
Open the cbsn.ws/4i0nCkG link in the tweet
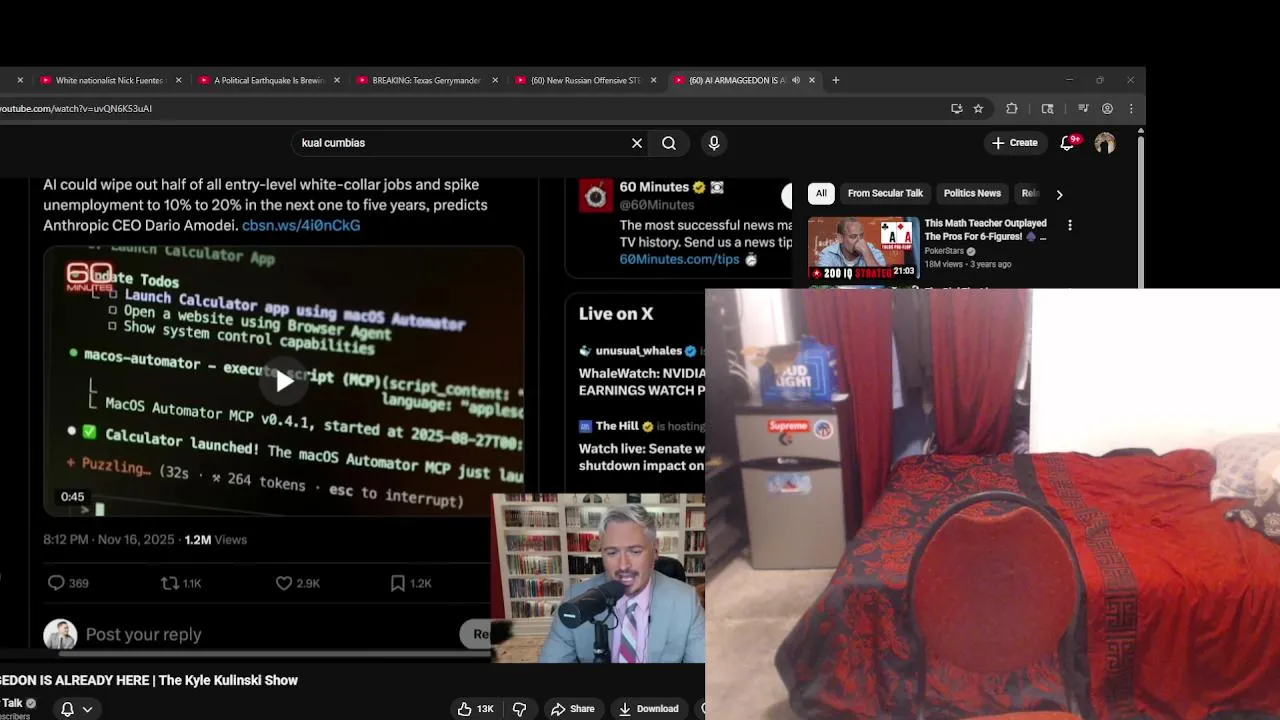[301, 225]
